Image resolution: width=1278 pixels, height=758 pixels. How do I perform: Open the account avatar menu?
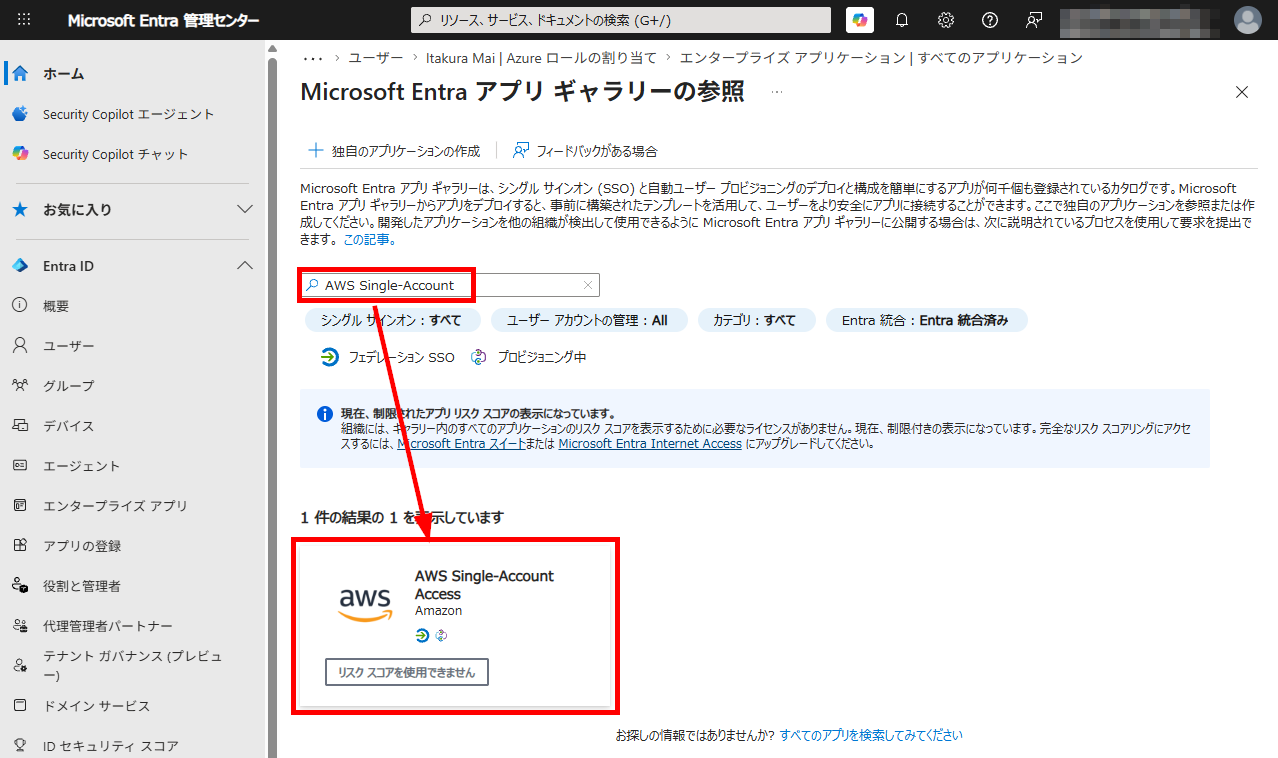tap(1248, 20)
